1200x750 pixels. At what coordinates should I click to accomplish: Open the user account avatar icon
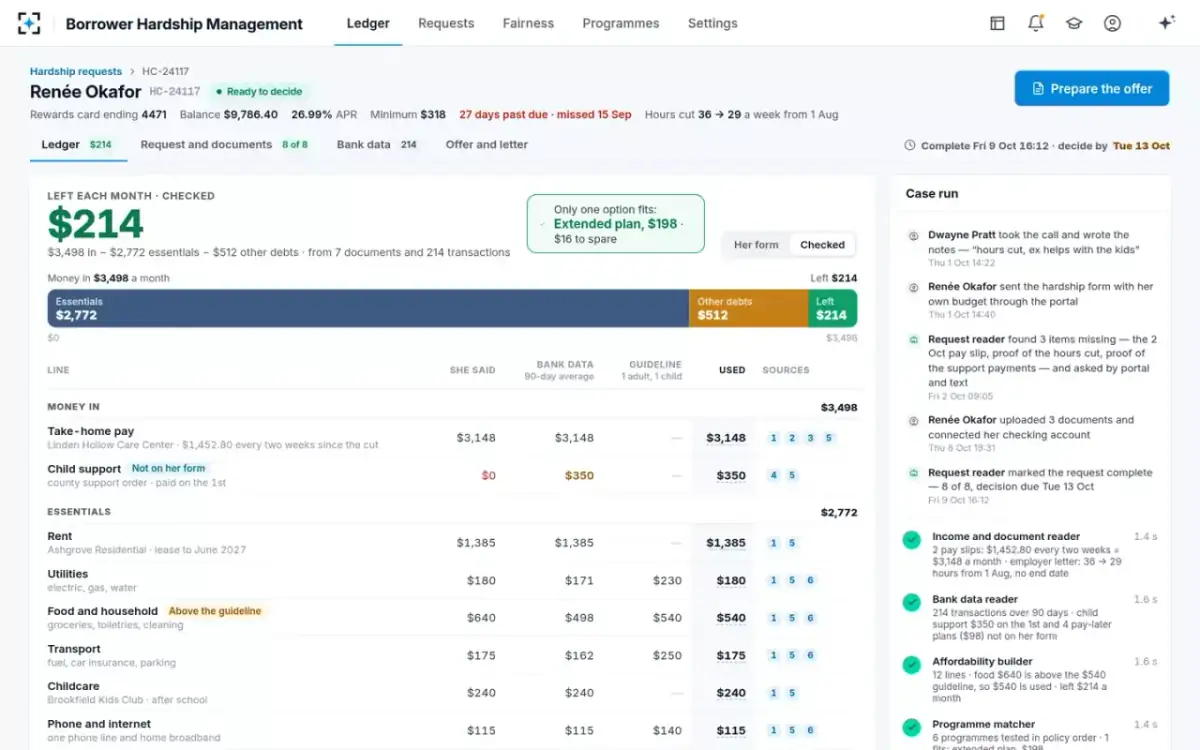[x=1112, y=23]
